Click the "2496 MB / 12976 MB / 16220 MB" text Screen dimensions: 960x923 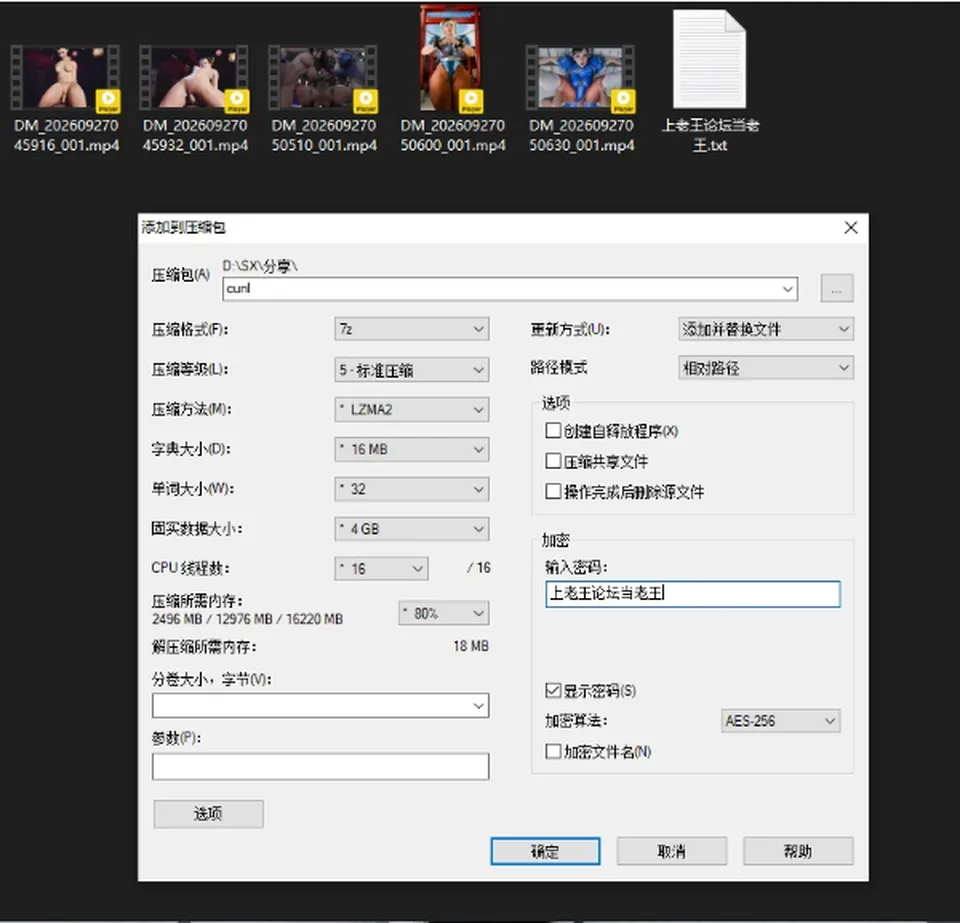247,619
